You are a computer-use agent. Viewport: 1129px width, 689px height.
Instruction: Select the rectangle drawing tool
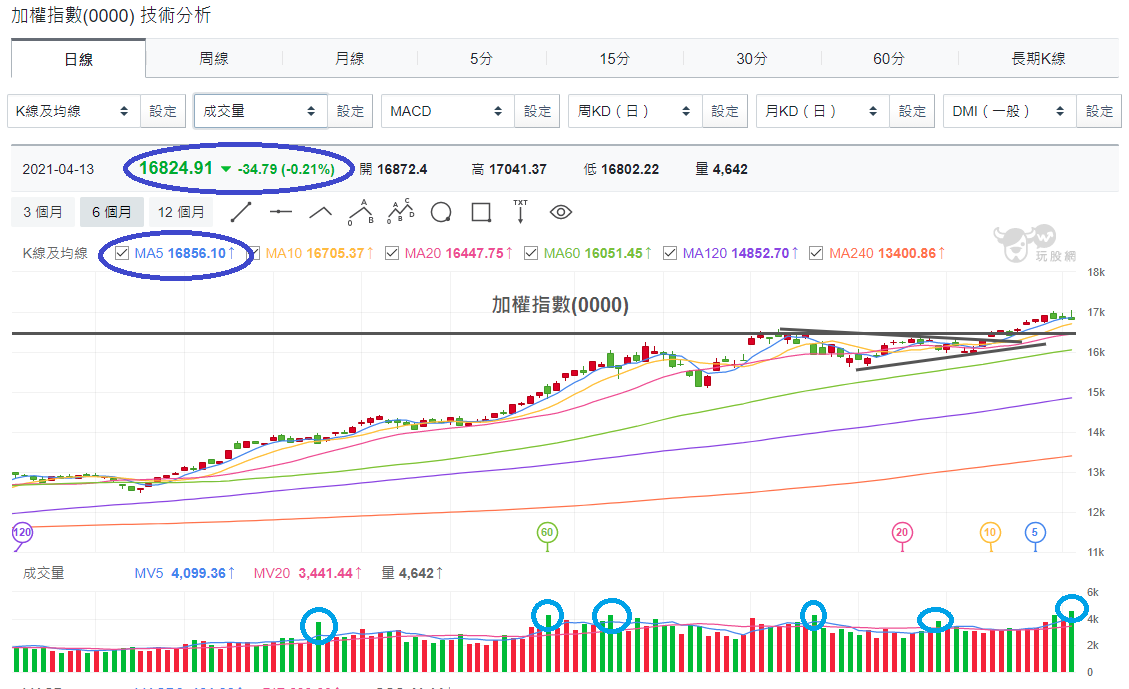(x=481, y=212)
